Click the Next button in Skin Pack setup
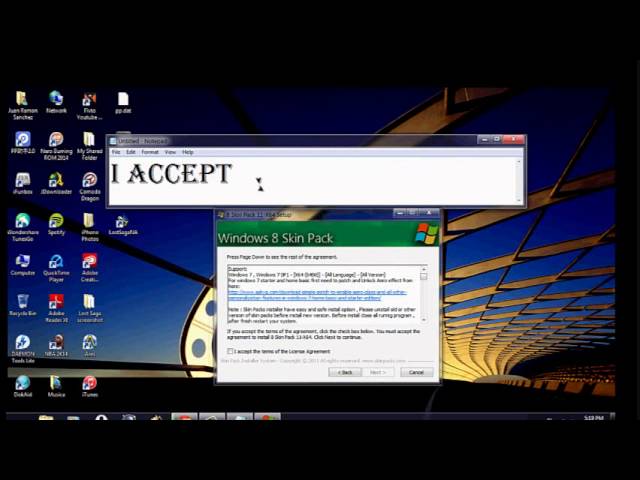This screenshot has height=480, width=640. point(378,372)
